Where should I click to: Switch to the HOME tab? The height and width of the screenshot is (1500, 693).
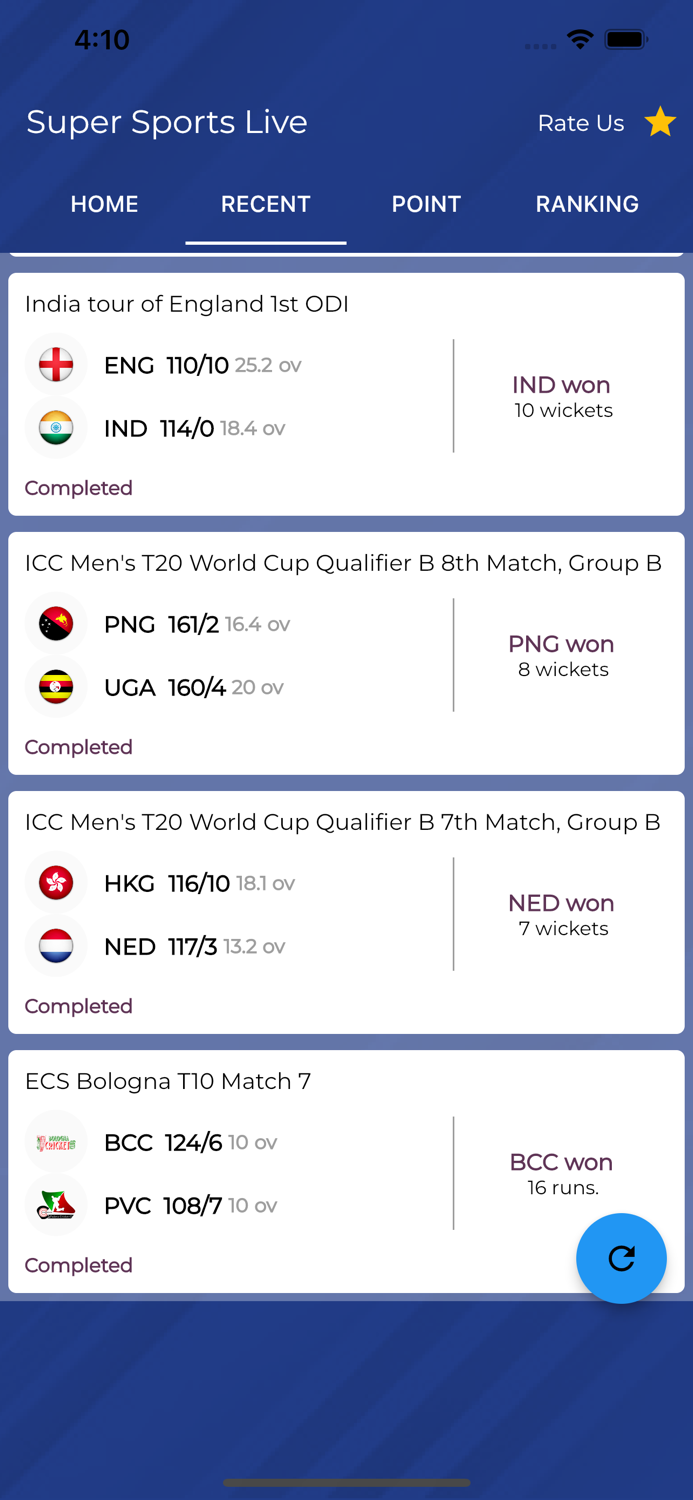[104, 204]
